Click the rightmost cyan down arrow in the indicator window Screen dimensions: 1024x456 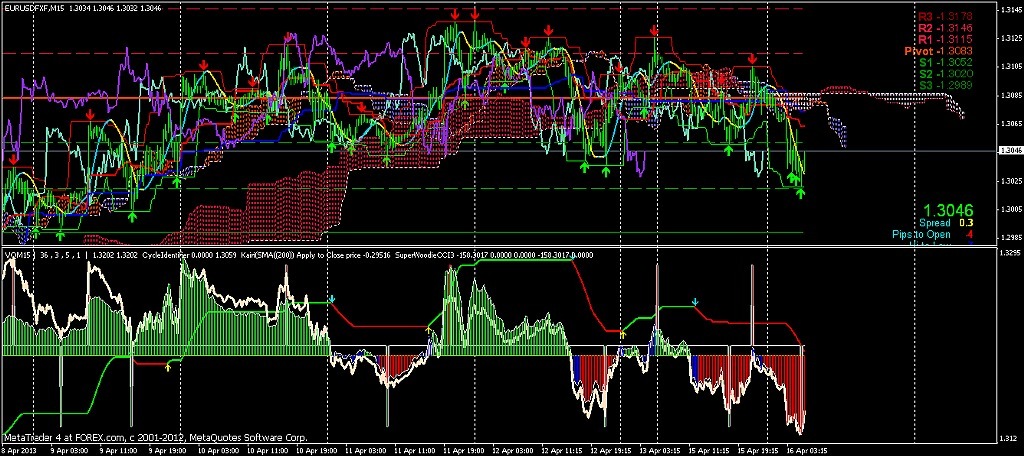(696, 300)
